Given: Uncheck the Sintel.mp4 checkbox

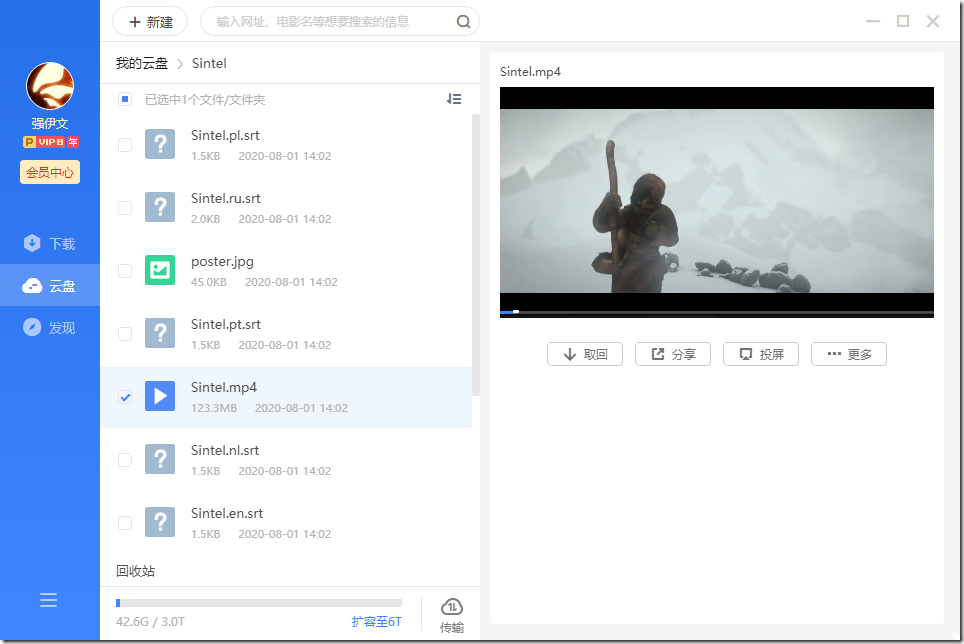Looking at the screenshot, I should click(x=125, y=397).
